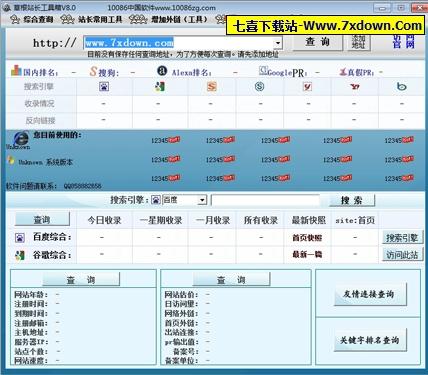Click the 关键字排名查询 button
Screen dimensions: 428x375
click(x=370, y=340)
